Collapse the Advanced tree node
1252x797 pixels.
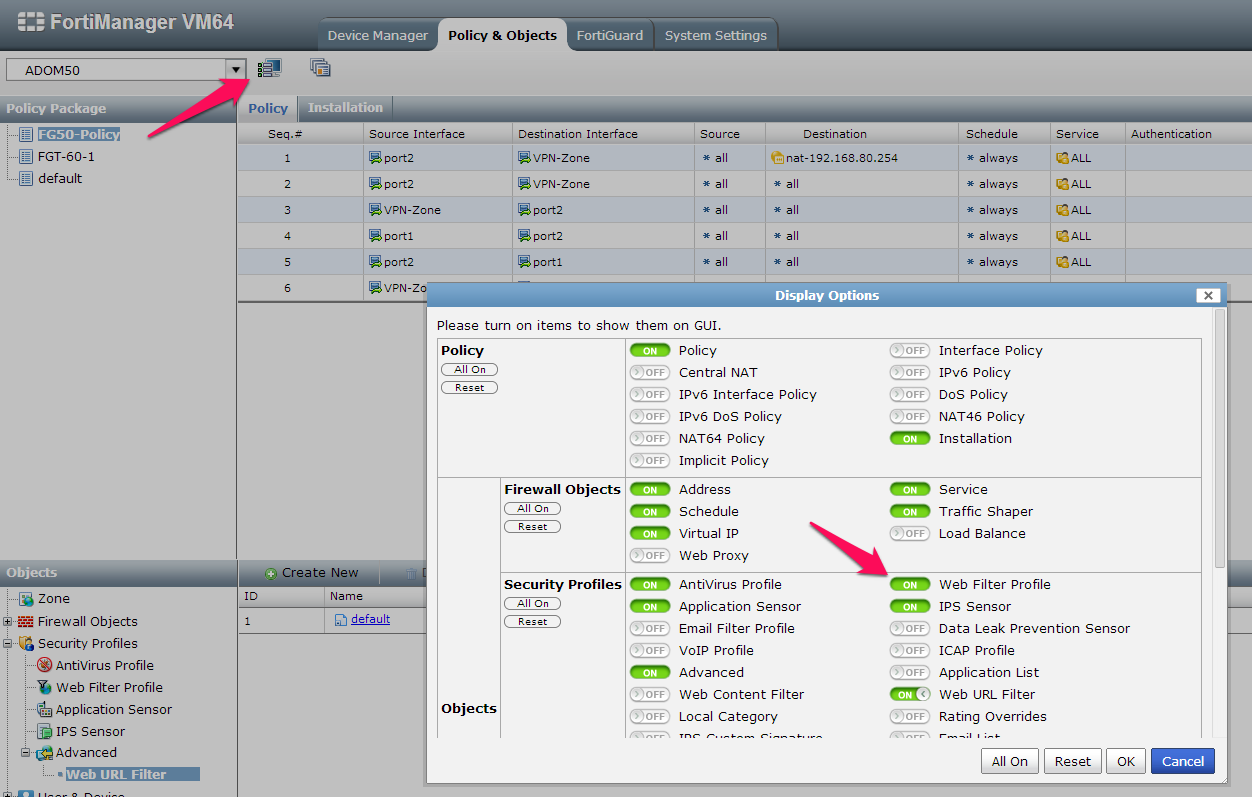pos(26,753)
